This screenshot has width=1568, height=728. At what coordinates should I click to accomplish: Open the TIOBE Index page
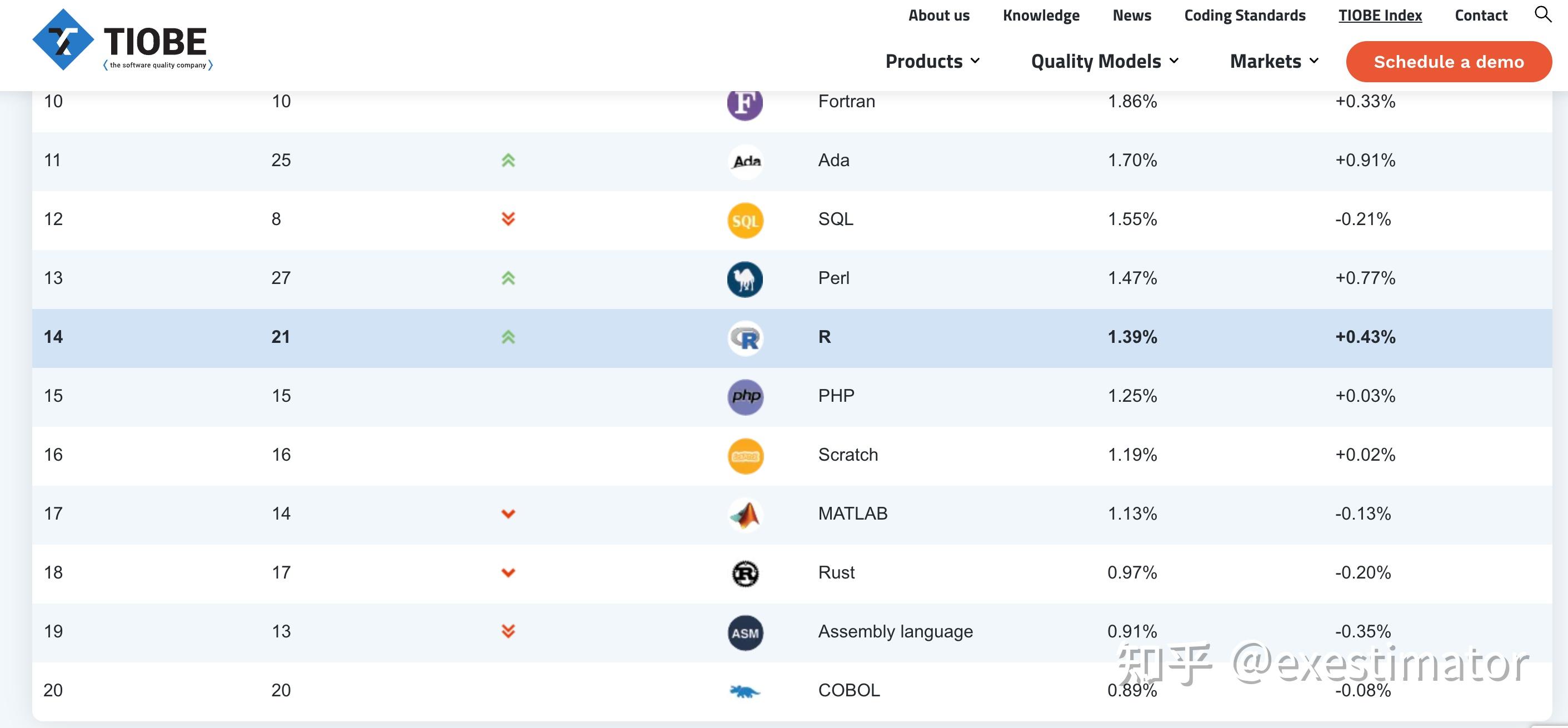[1380, 15]
